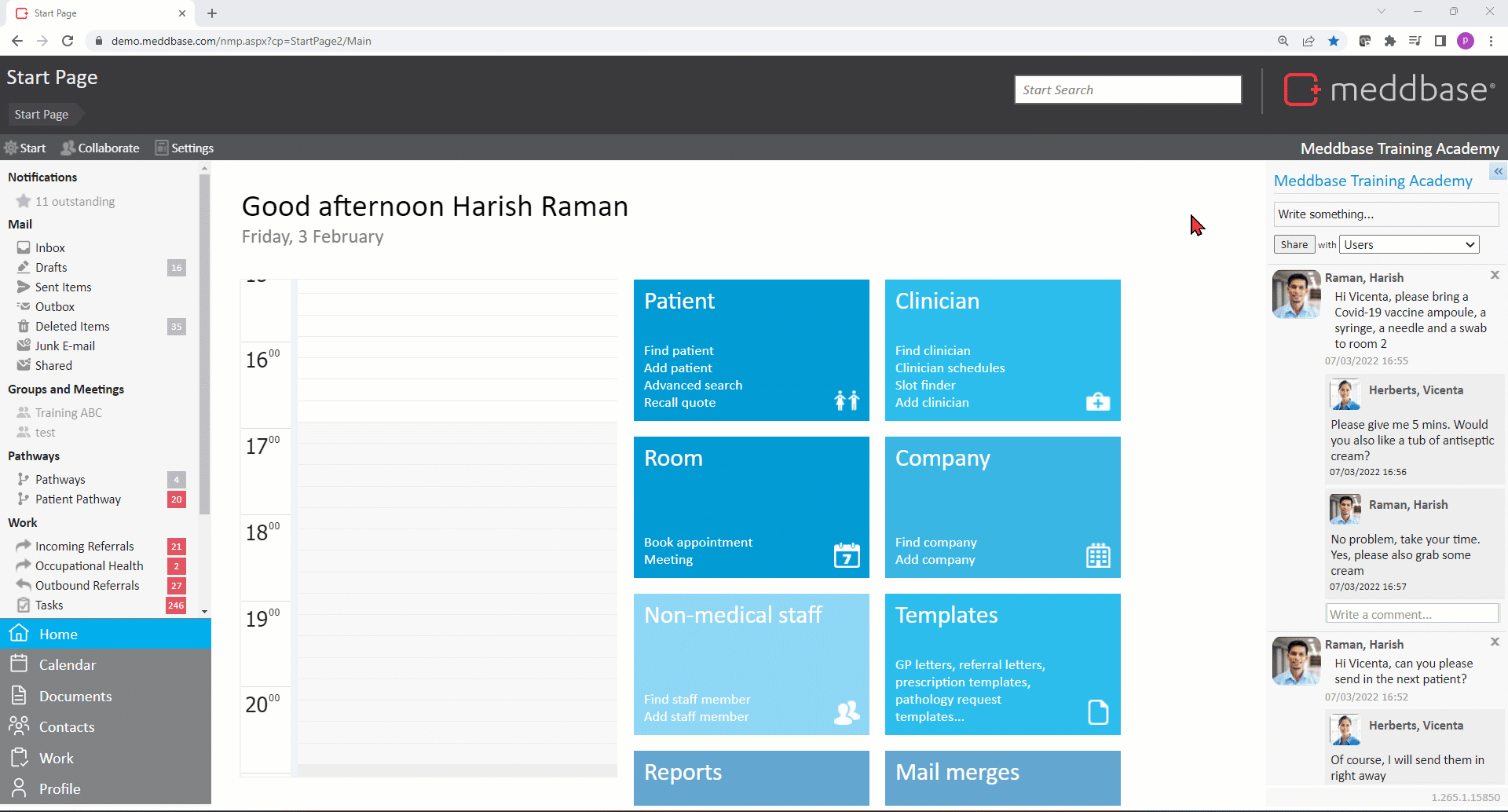
Task: Click the Clinician tile medical bag icon
Action: tap(1097, 402)
